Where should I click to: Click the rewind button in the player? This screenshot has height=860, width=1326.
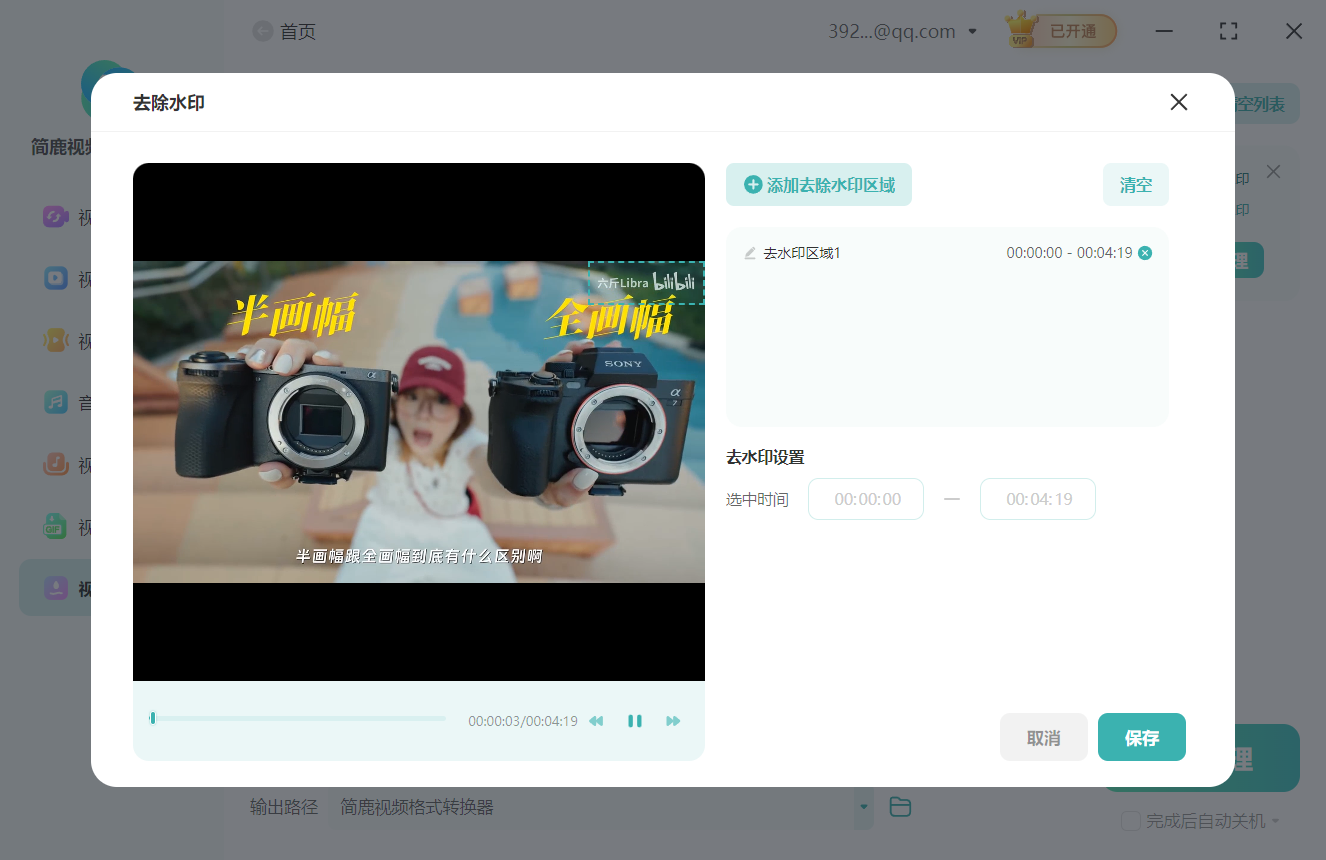pos(596,721)
